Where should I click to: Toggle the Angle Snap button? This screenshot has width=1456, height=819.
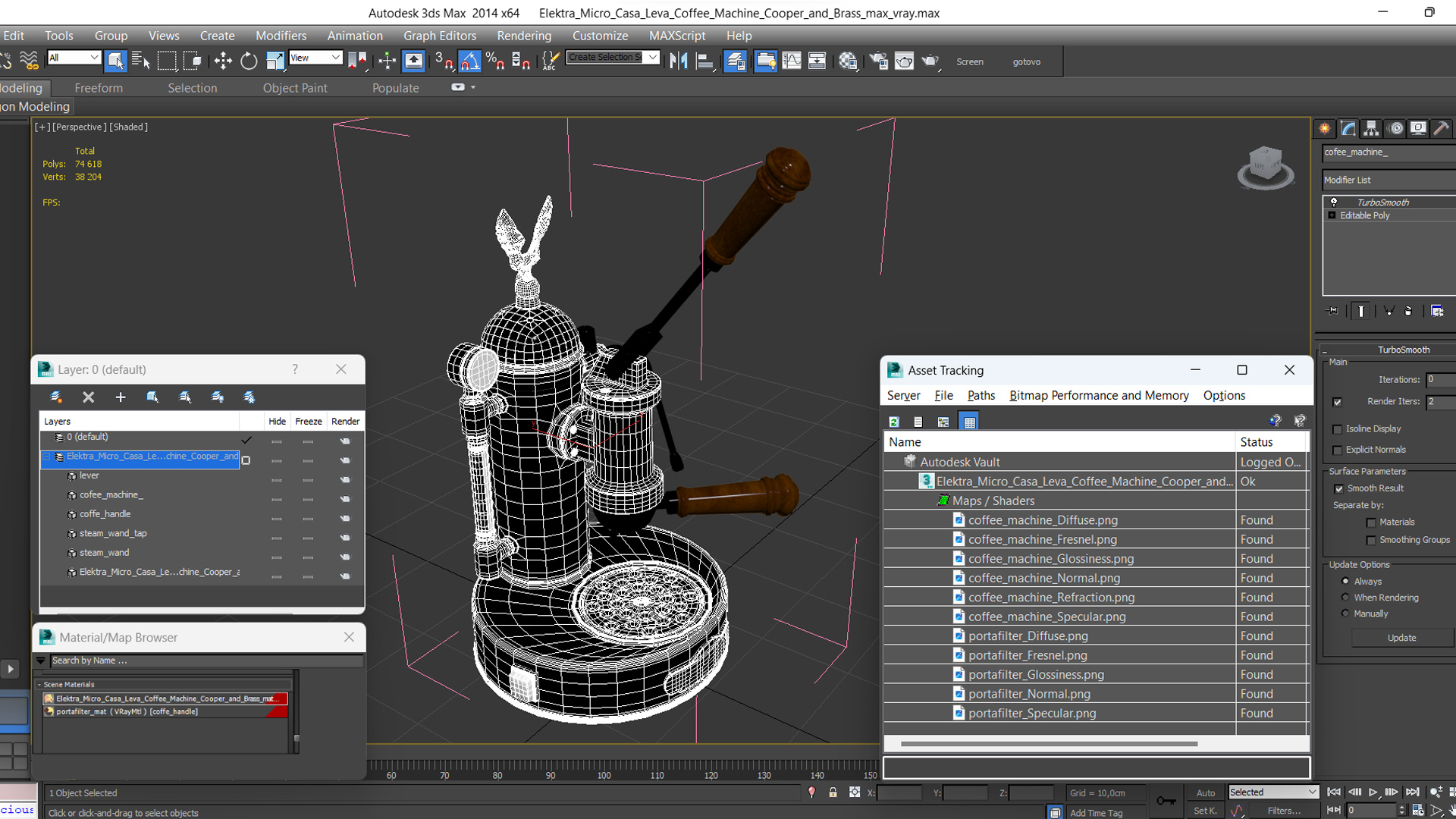(x=469, y=61)
